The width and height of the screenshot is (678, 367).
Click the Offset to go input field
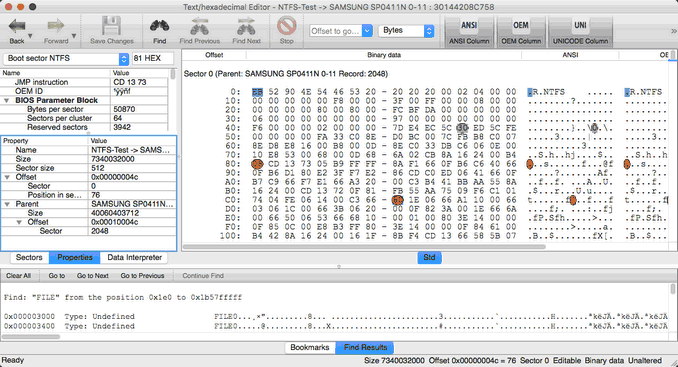pyautogui.click(x=336, y=31)
